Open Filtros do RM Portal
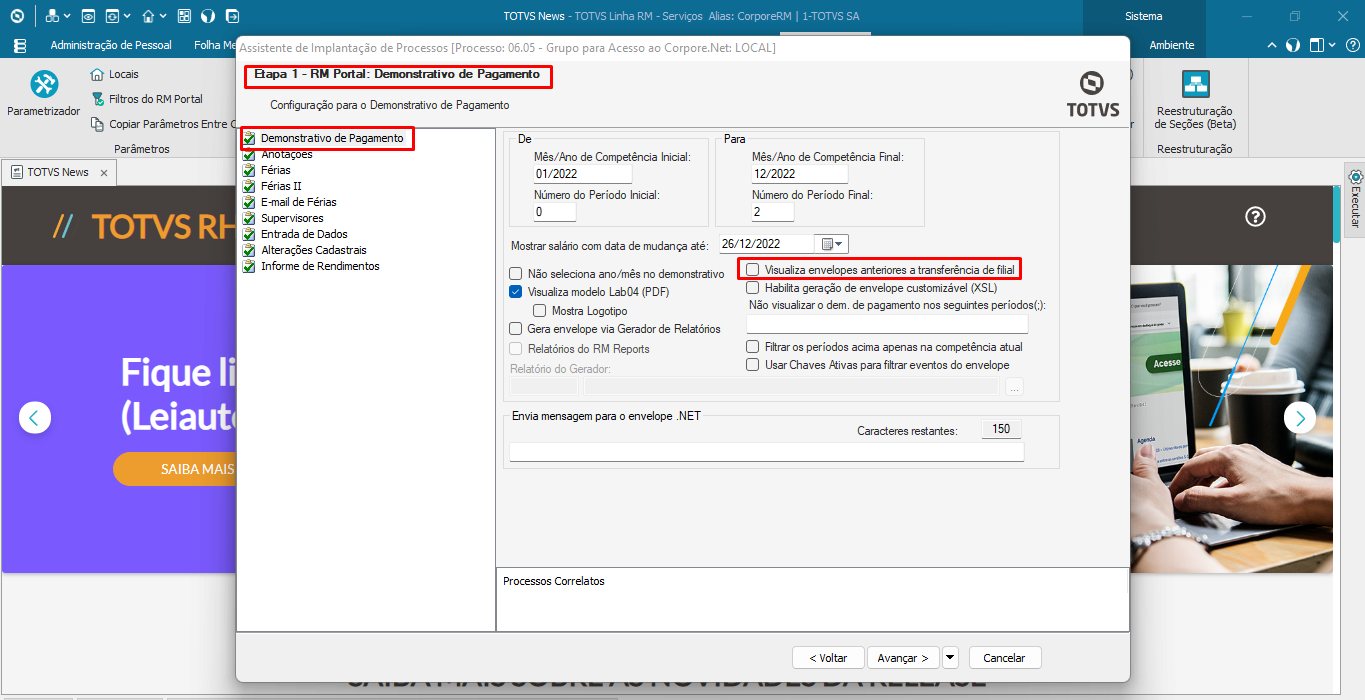The image size is (1365, 700). pyautogui.click(x=147, y=99)
